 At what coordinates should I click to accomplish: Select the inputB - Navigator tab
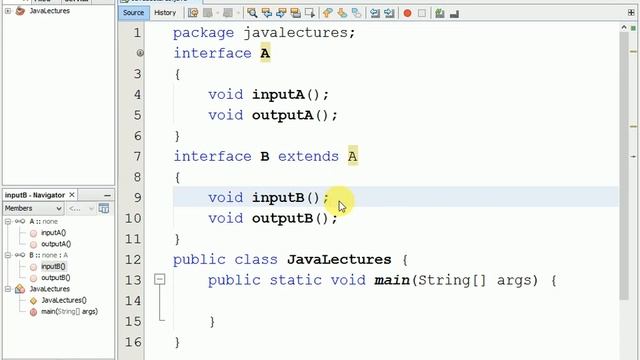click(x=35, y=195)
